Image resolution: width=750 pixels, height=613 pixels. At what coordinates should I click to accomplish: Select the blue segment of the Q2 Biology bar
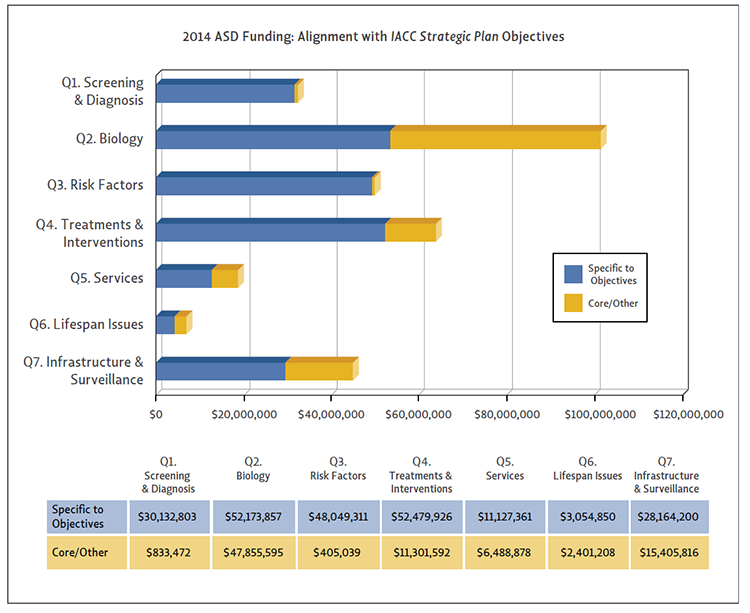[x=272, y=139]
